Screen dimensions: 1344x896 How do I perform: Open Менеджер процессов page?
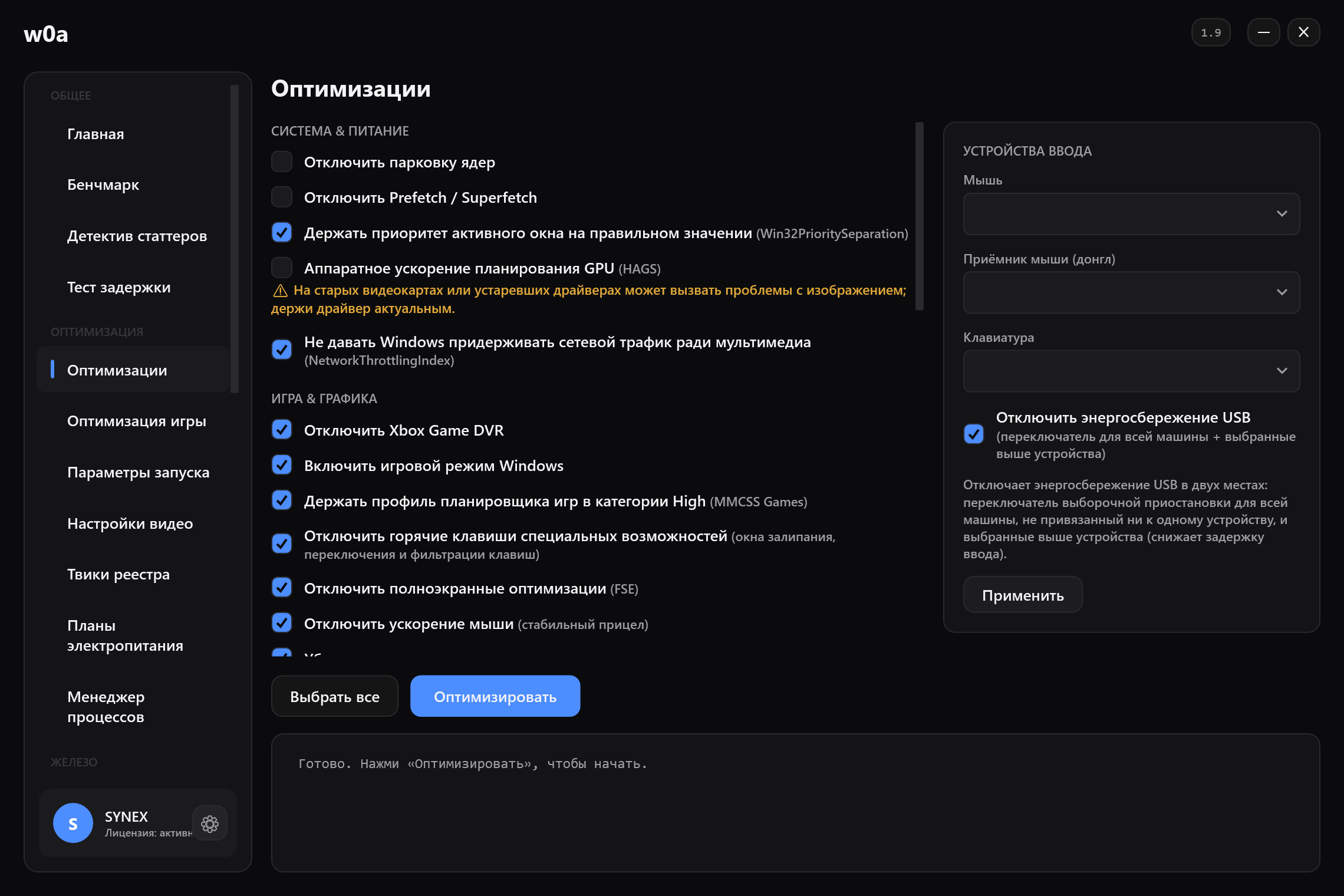point(133,707)
